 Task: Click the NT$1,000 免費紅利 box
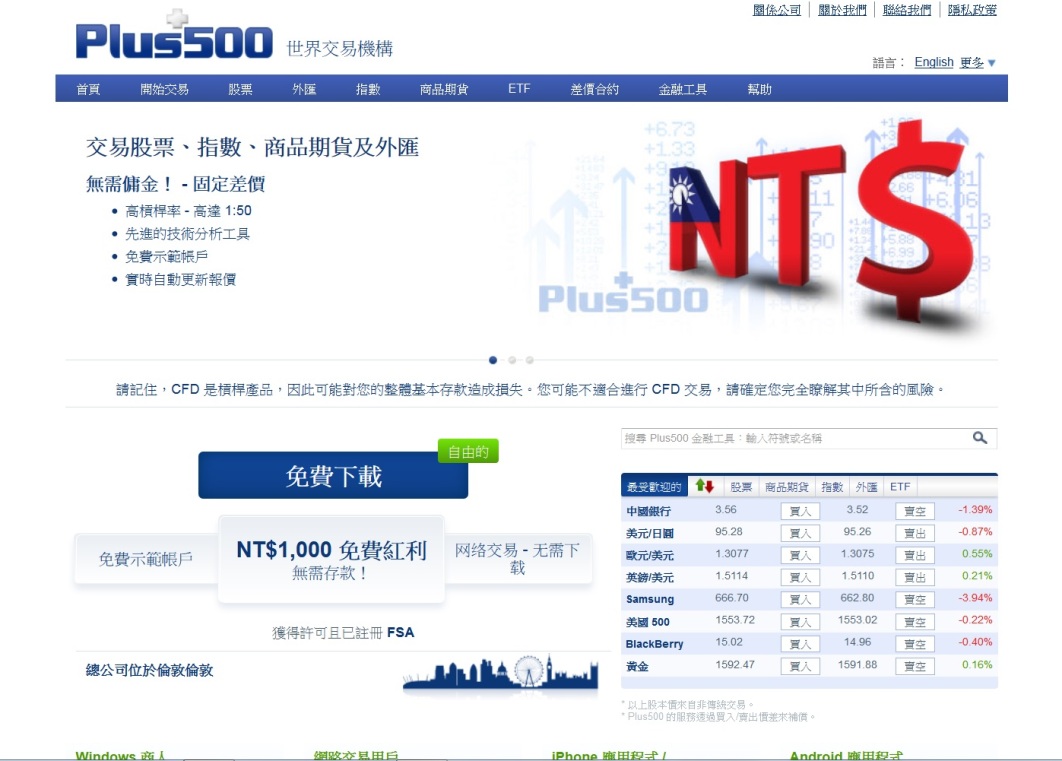tap(331, 559)
